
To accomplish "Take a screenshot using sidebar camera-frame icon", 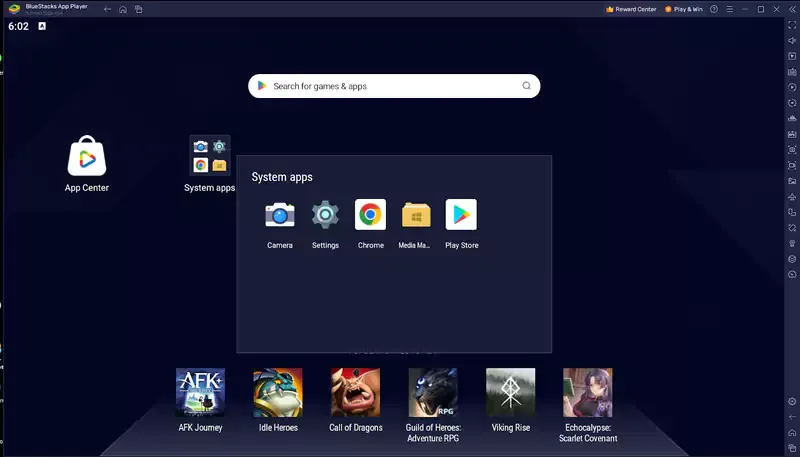I will [x=792, y=149].
